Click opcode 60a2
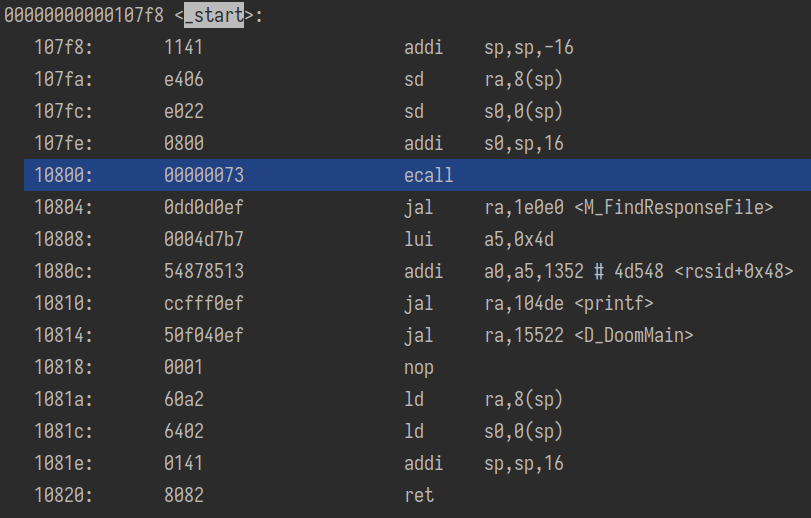 tap(184, 400)
